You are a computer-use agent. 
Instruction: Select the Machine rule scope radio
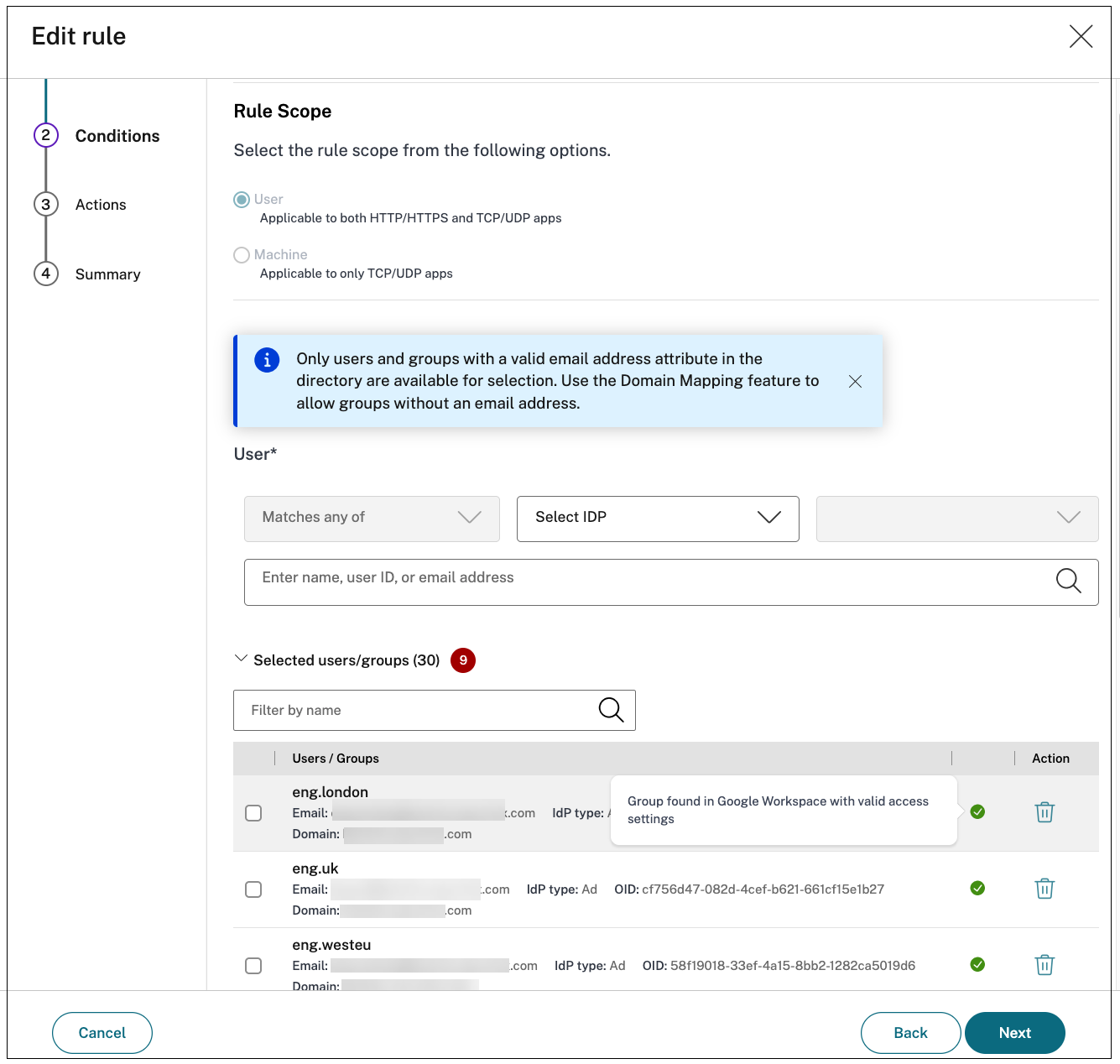242,255
